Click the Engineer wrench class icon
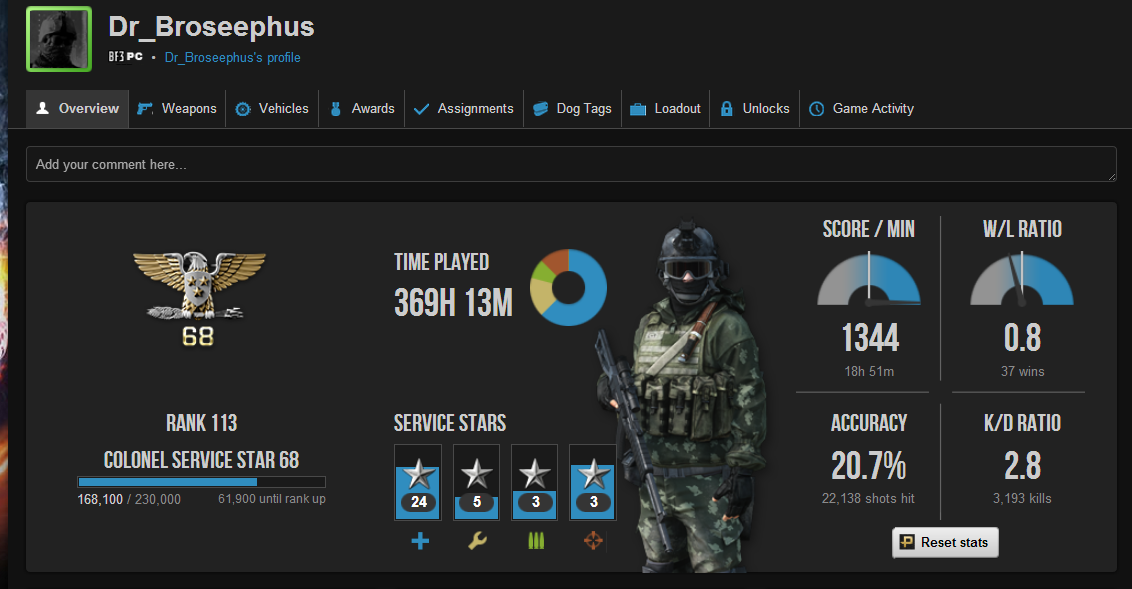 (477, 541)
